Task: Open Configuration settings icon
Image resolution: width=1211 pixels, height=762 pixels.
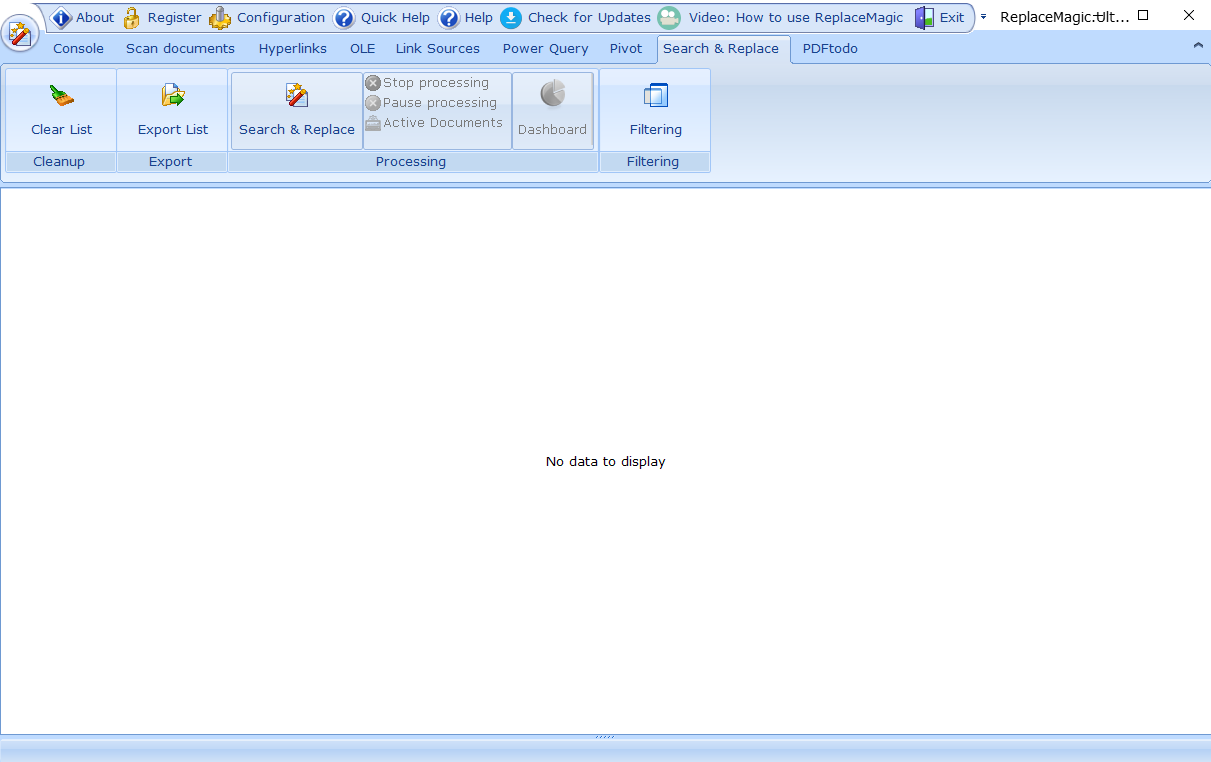Action: click(220, 18)
